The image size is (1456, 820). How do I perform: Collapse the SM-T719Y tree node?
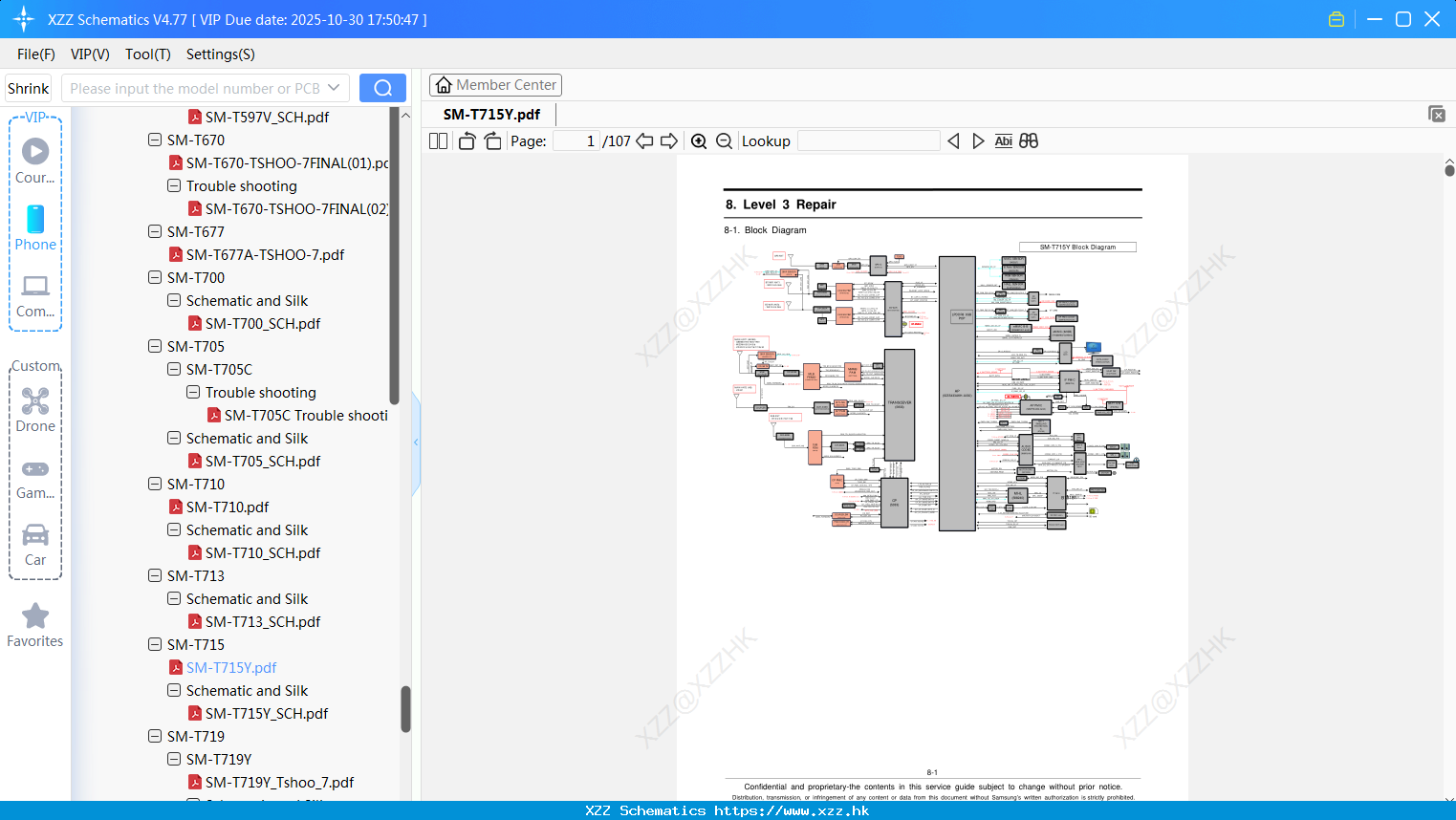174,759
